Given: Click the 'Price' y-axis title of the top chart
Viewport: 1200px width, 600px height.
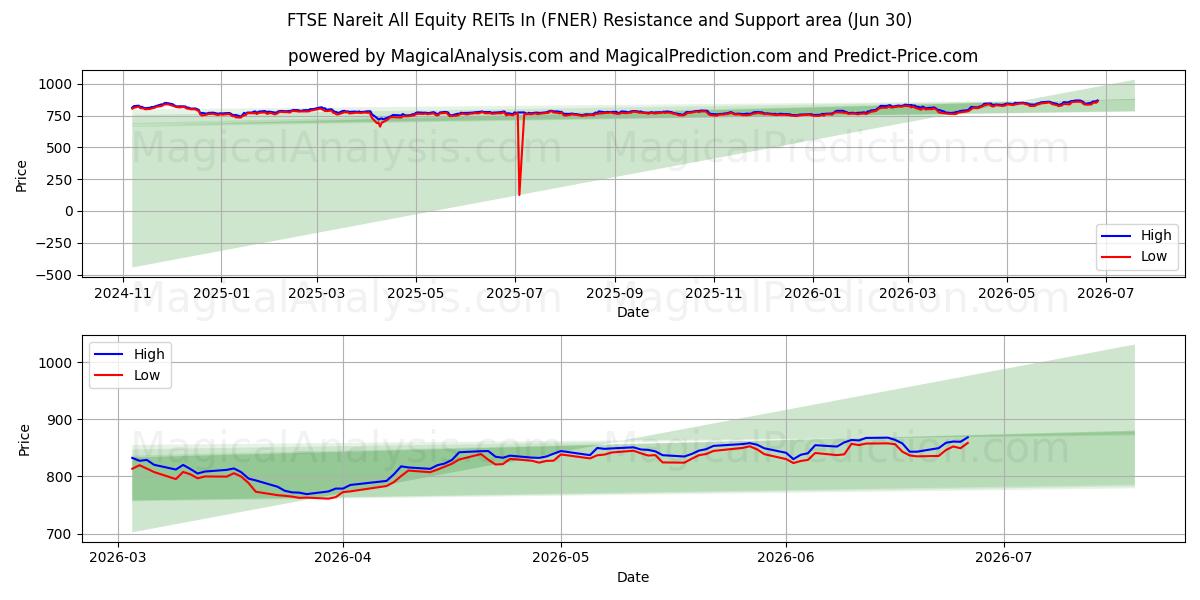Looking at the screenshot, I should [x=22, y=174].
